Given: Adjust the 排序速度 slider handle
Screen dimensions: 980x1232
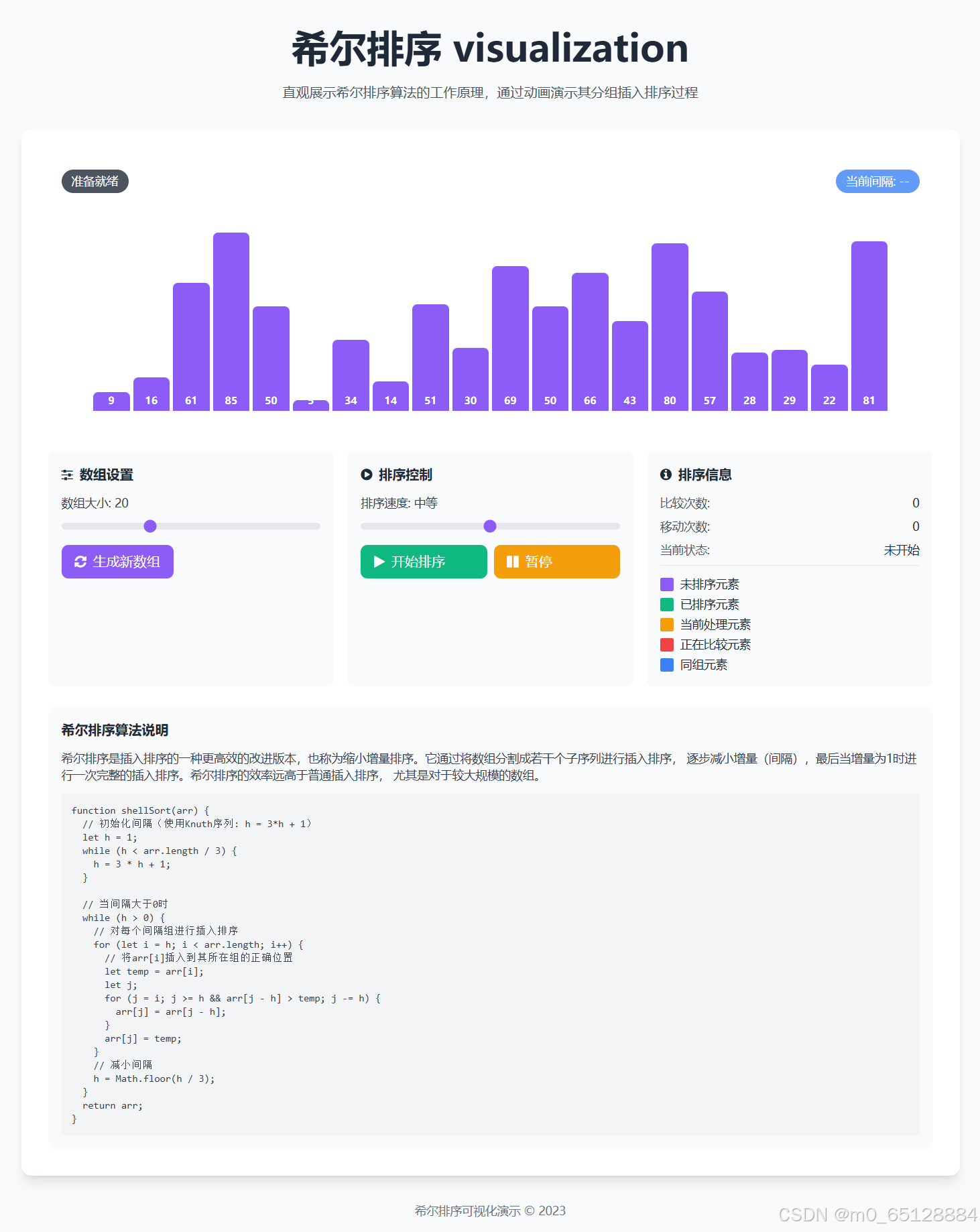Looking at the screenshot, I should (x=490, y=526).
